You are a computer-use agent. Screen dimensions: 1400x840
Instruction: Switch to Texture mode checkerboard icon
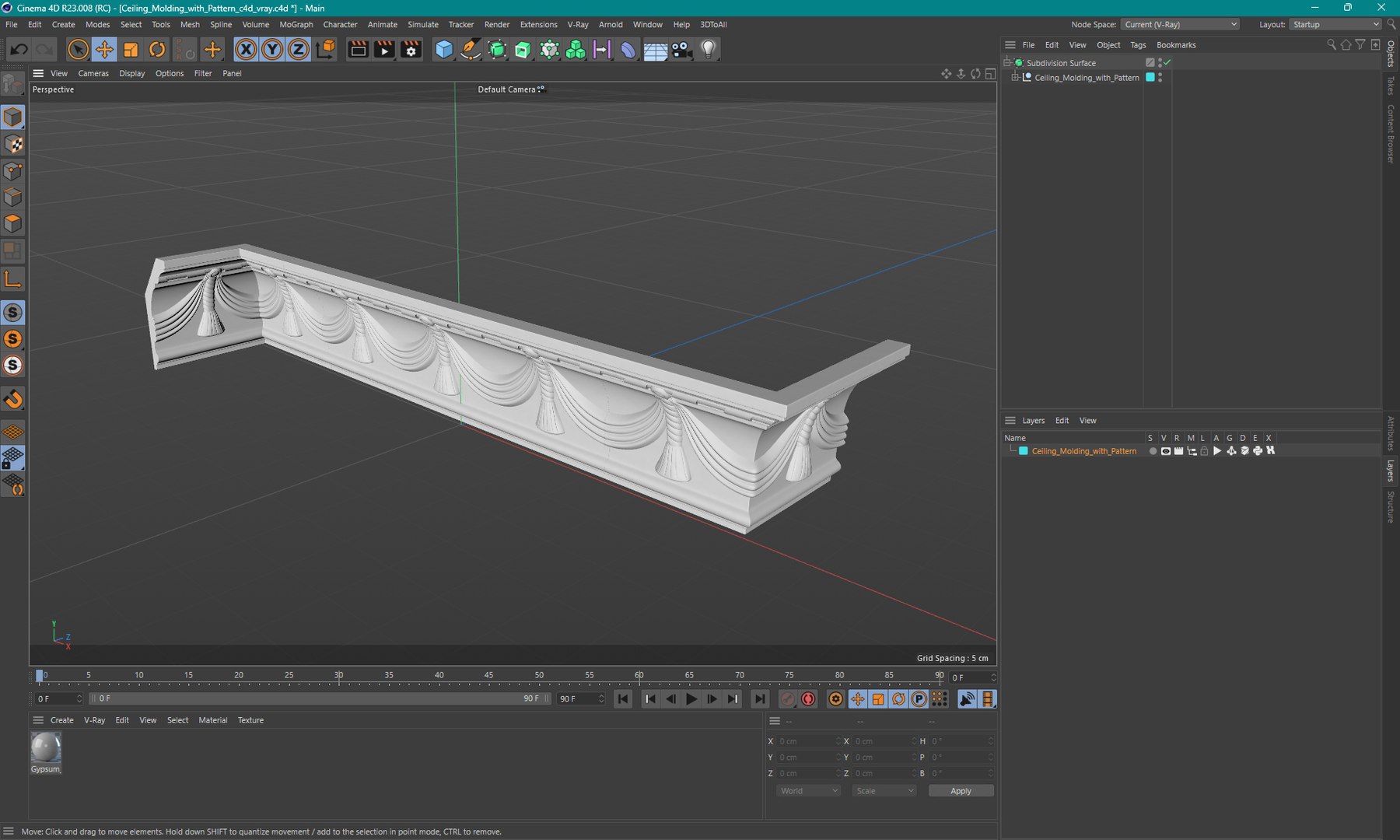click(x=12, y=144)
